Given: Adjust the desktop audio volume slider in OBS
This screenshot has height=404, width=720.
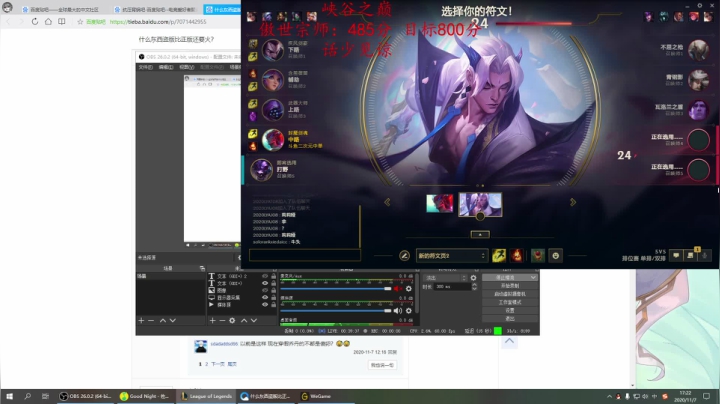Looking at the screenshot, I should tap(336, 311).
